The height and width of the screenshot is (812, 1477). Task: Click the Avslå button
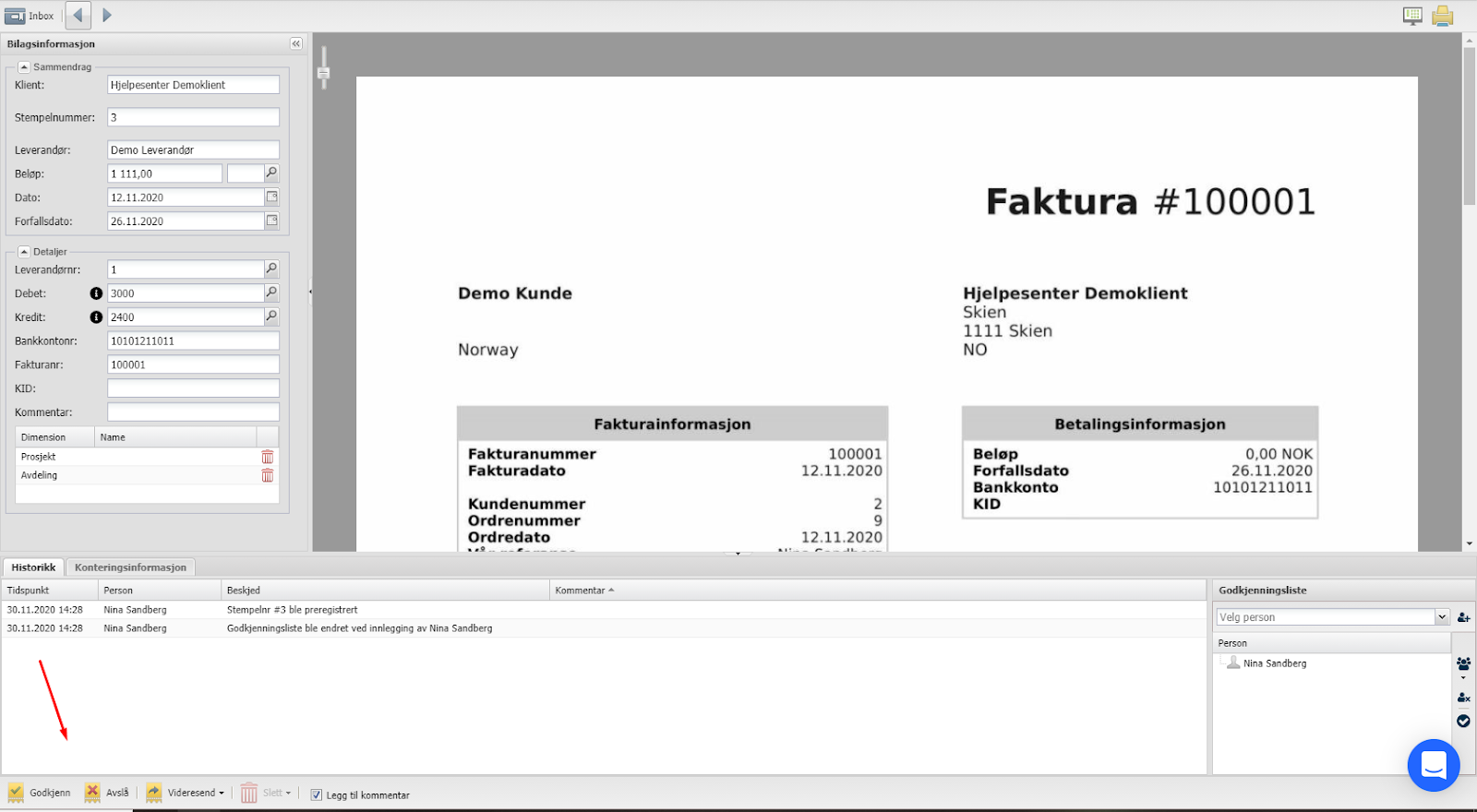coord(107,793)
